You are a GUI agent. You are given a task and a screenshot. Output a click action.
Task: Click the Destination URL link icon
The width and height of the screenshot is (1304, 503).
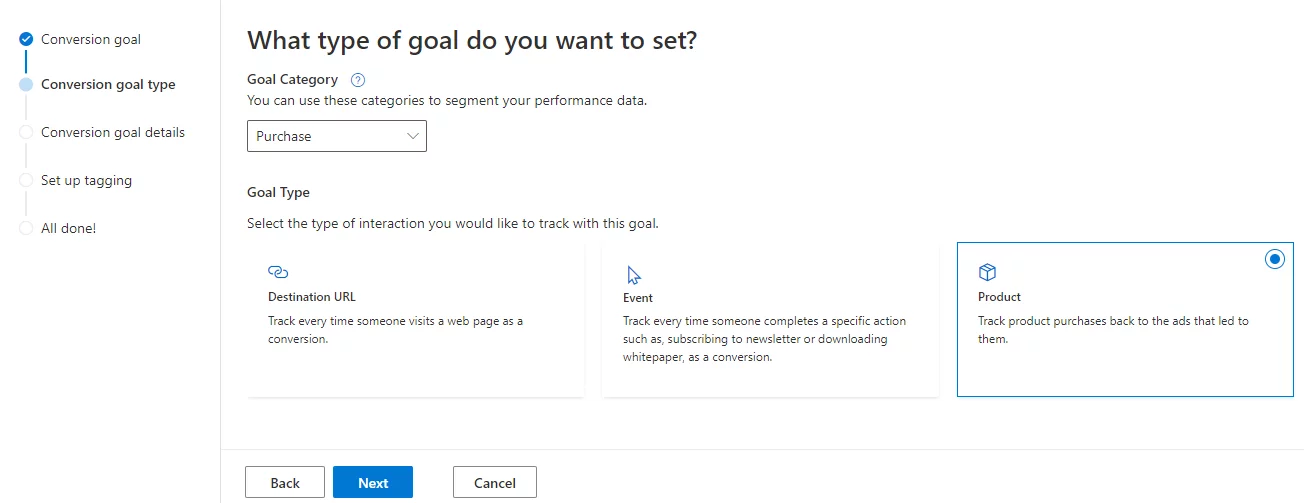click(x=278, y=272)
